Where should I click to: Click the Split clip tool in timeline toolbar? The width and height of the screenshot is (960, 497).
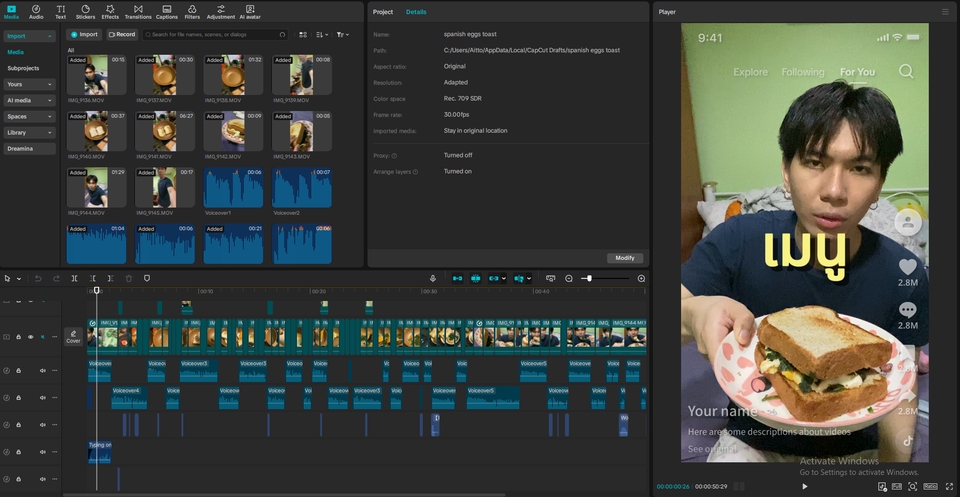click(74, 278)
